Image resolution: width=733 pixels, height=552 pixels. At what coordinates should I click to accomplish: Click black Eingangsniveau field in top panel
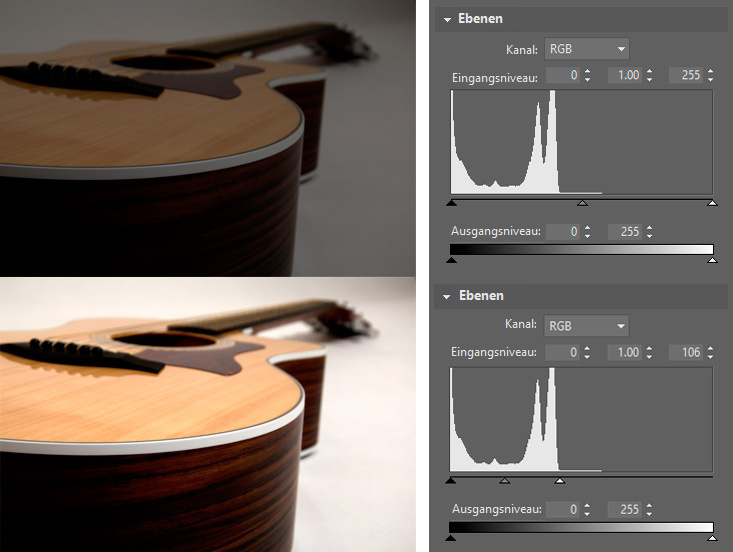pos(563,75)
